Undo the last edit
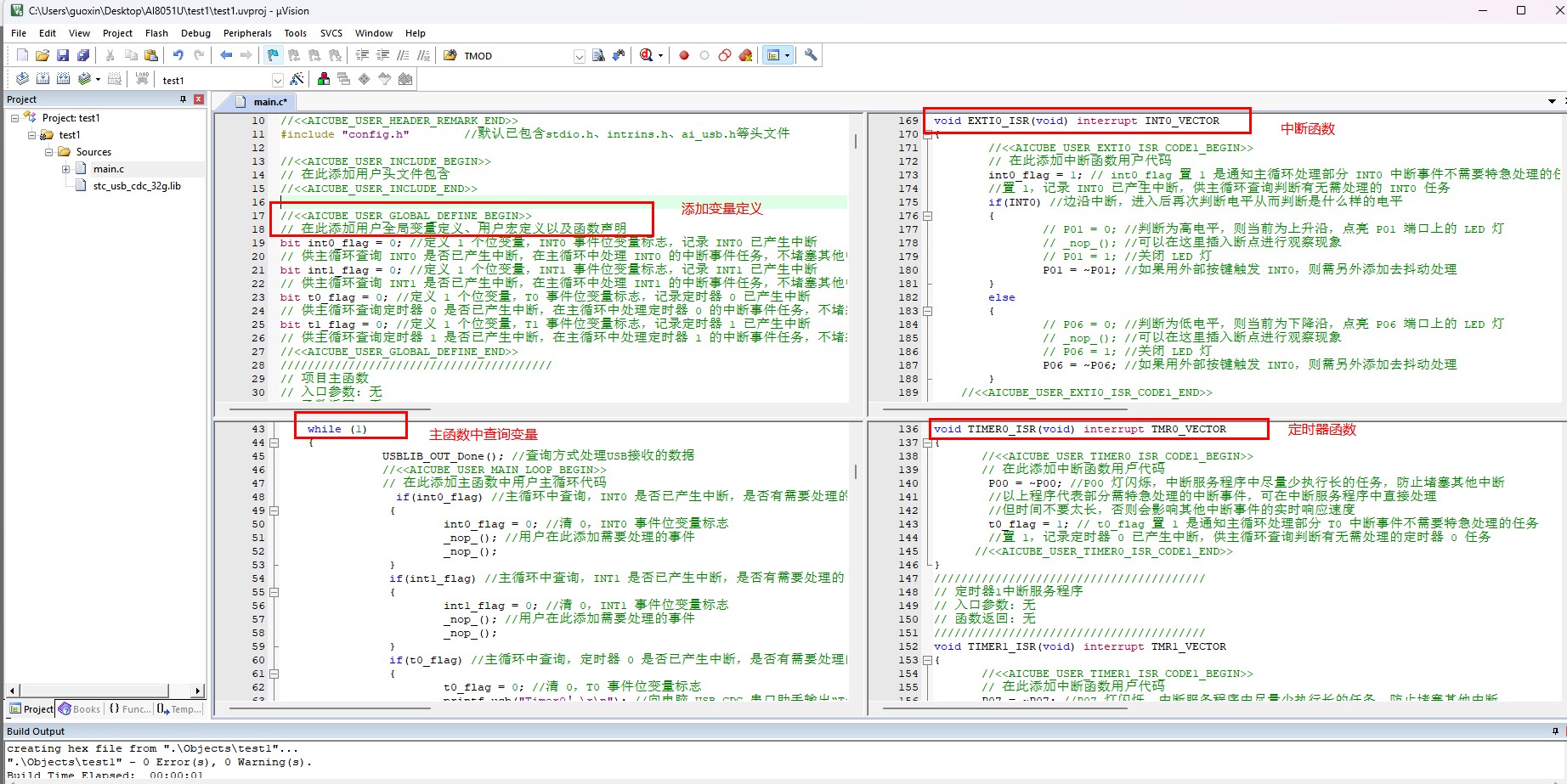The height and width of the screenshot is (784, 1567). pyautogui.click(x=178, y=55)
